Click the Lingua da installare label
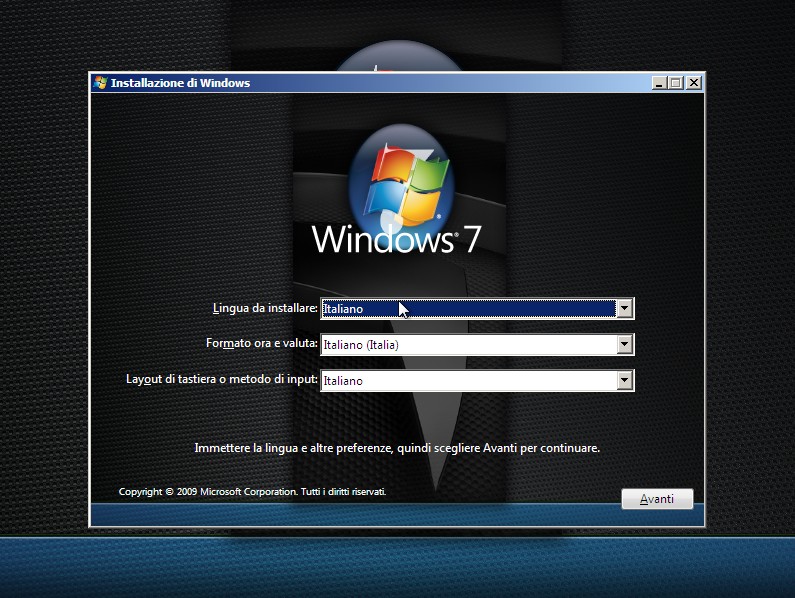 (265, 308)
